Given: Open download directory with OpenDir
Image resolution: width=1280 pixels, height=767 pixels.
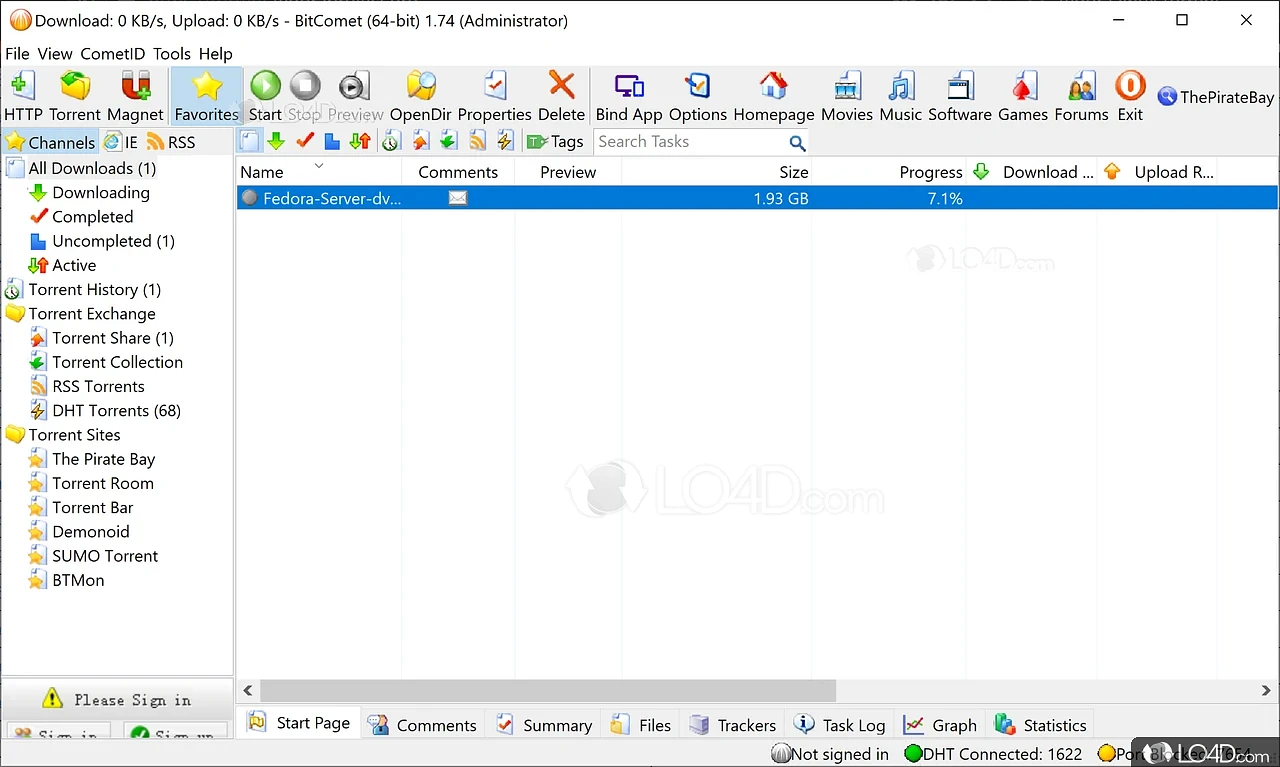Looking at the screenshot, I should pos(421,96).
